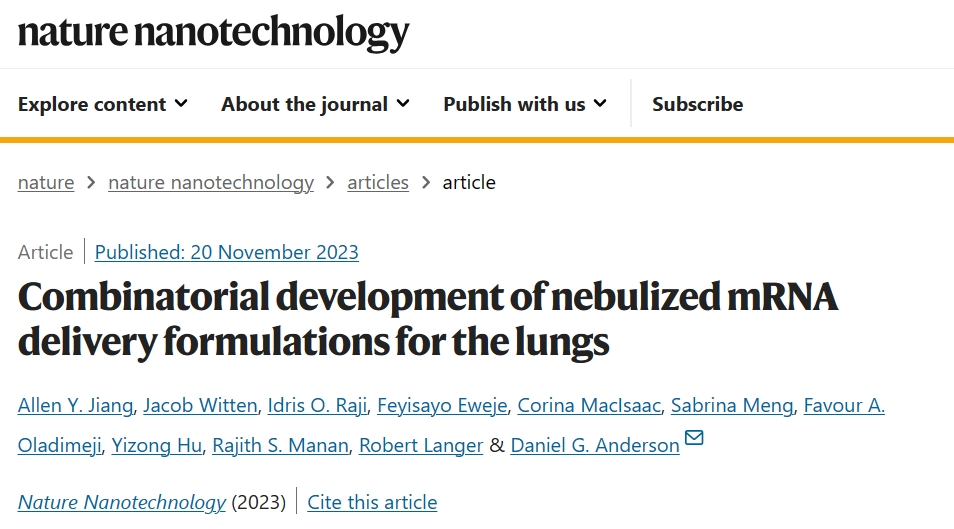Click Published: 20 November 2023 link
The height and width of the screenshot is (529, 954).
point(226,252)
